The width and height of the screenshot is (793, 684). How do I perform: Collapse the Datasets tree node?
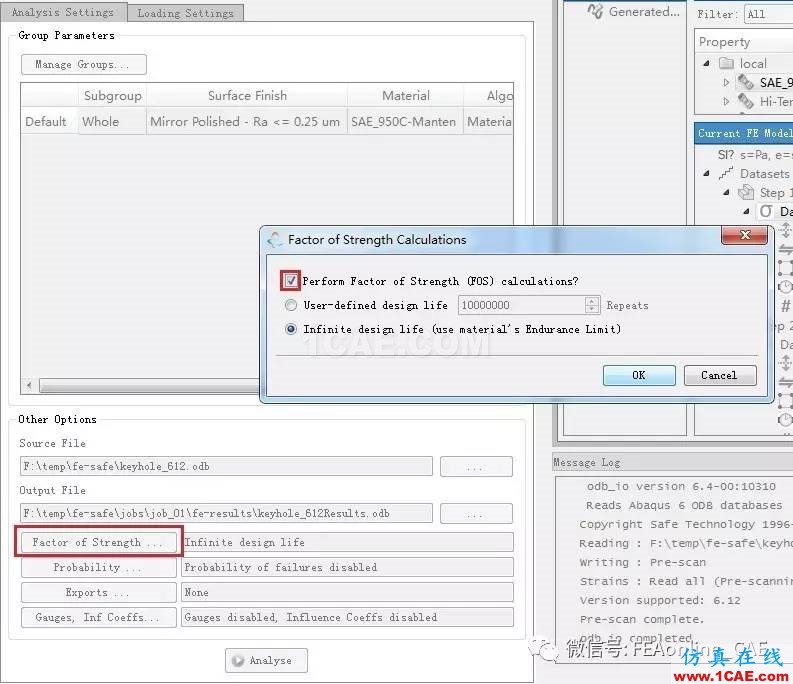coord(707,174)
